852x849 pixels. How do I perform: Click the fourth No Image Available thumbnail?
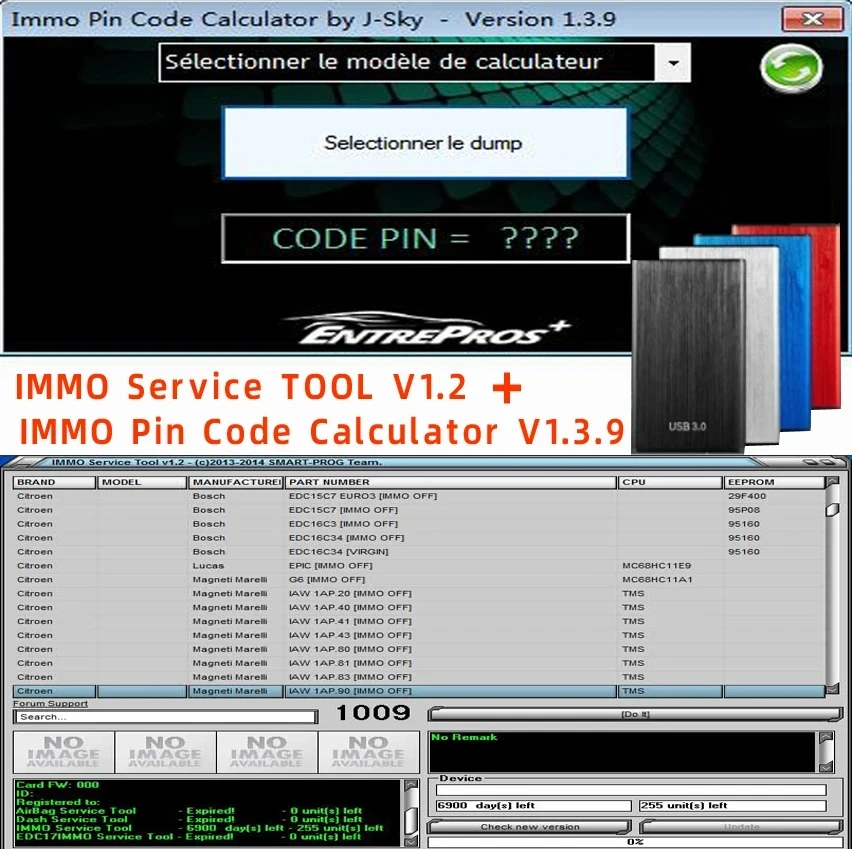pyautogui.click(x=368, y=752)
